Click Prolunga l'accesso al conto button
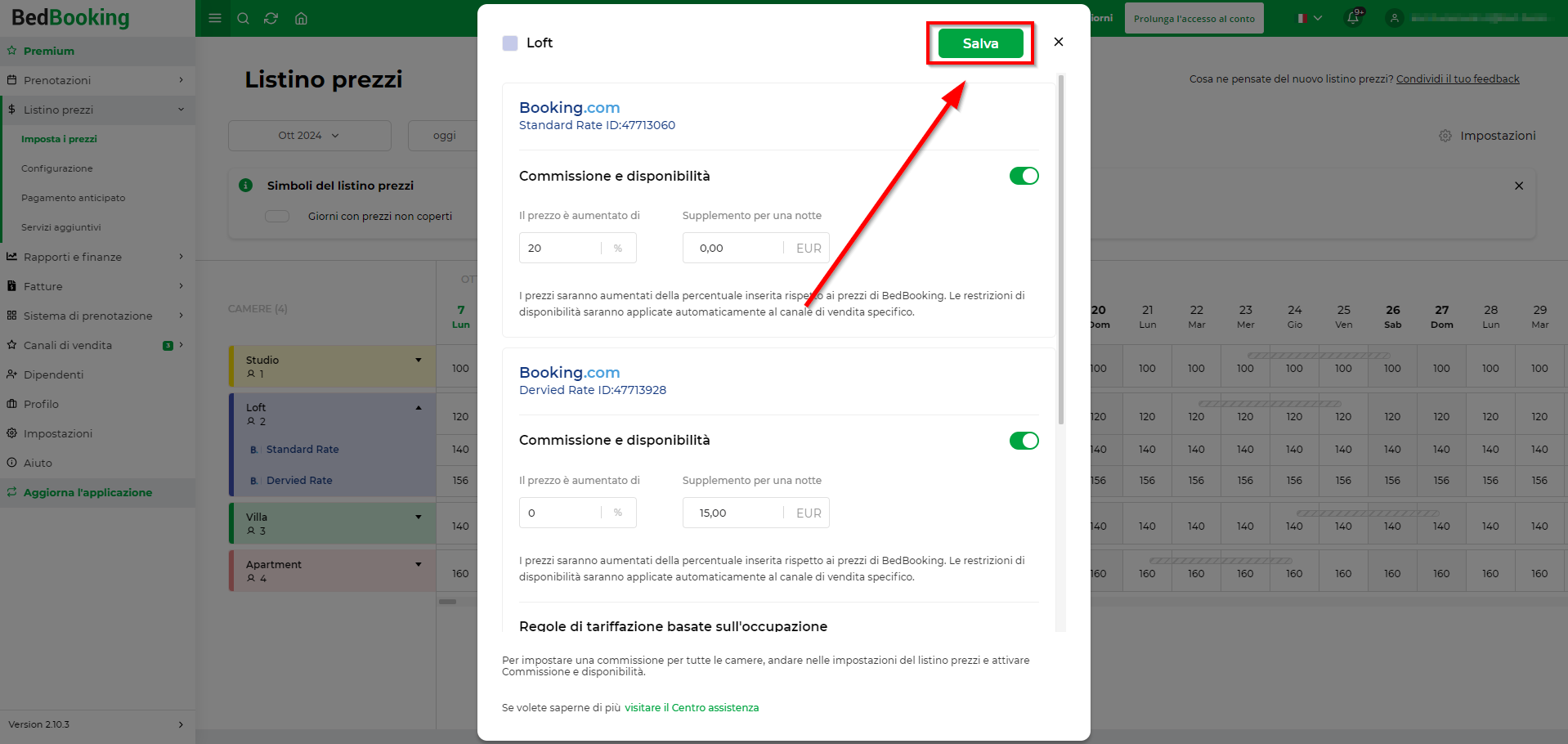 [1194, 18]
